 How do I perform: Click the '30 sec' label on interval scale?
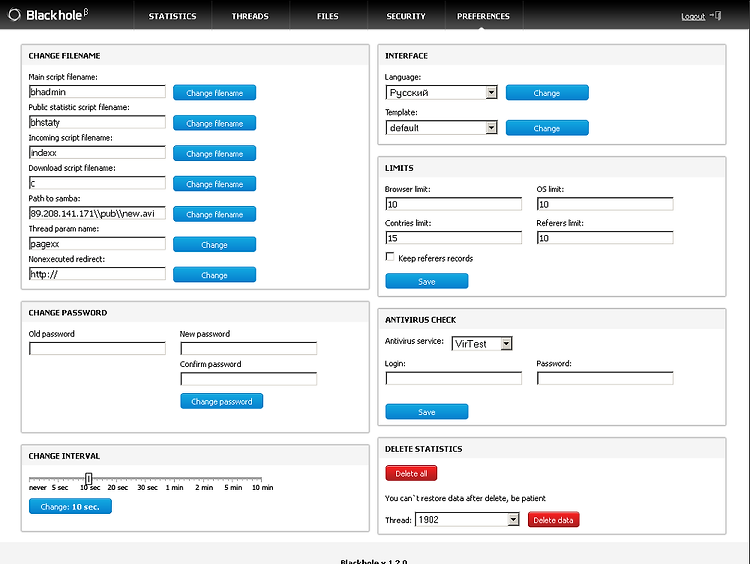(147, 487)
